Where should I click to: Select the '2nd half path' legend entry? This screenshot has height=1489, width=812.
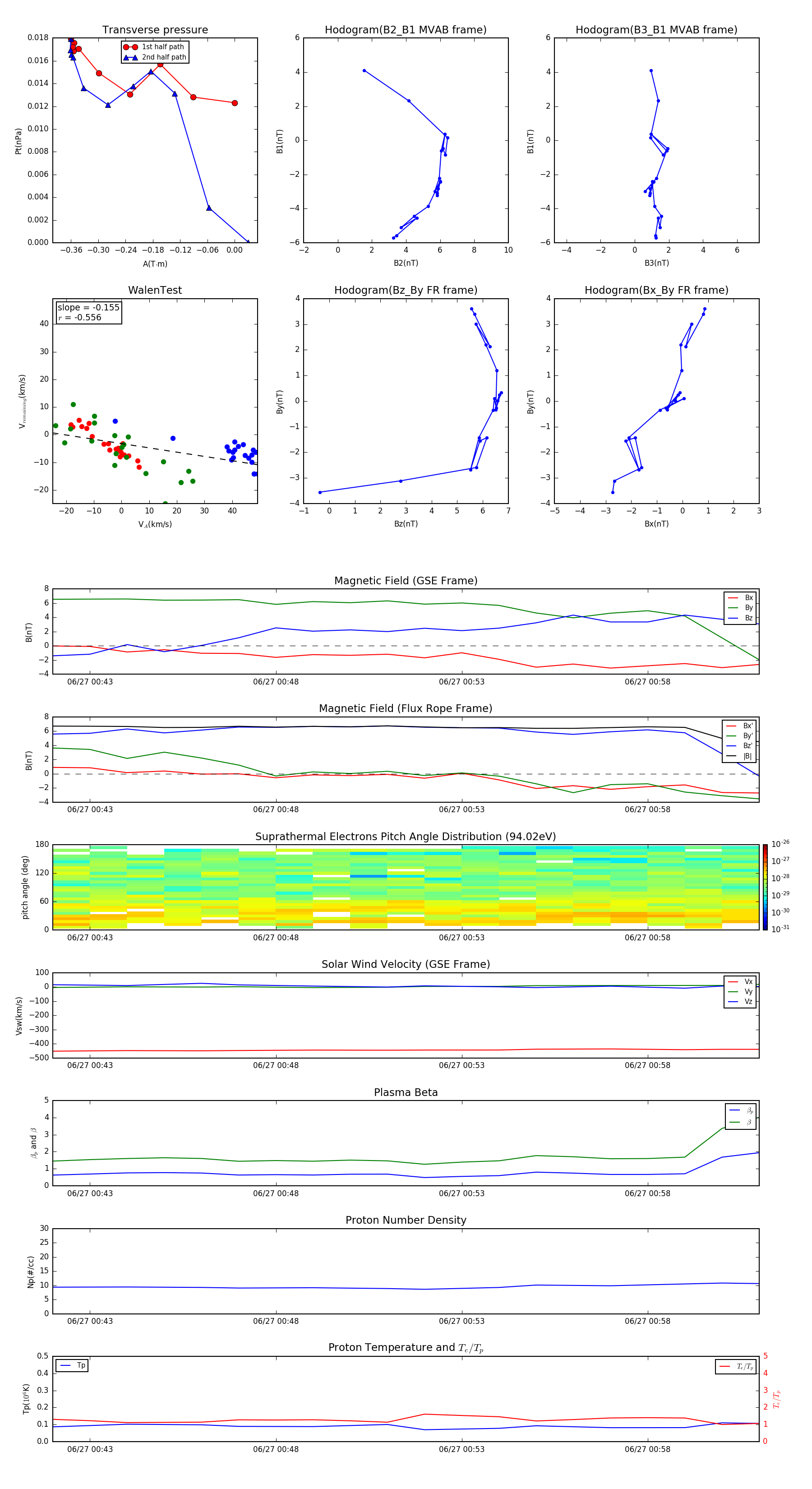(154, 57)
